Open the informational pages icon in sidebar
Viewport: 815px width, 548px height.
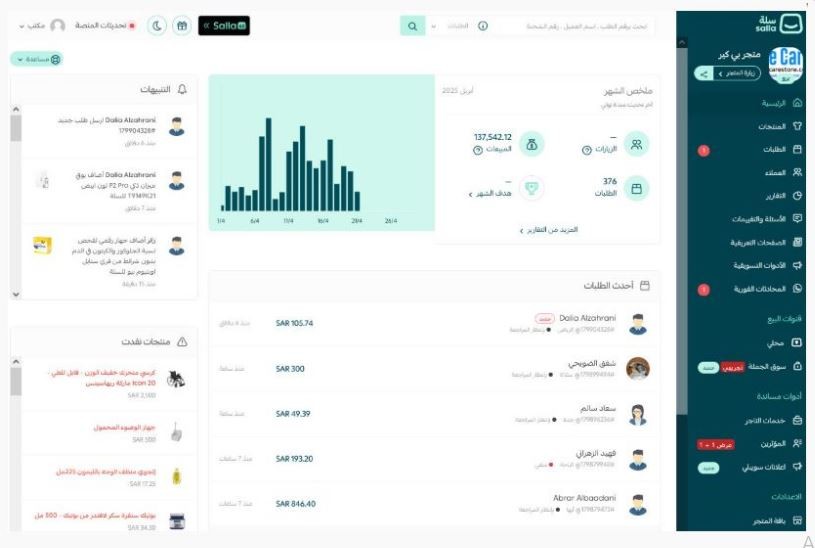[x=797, y=242]
